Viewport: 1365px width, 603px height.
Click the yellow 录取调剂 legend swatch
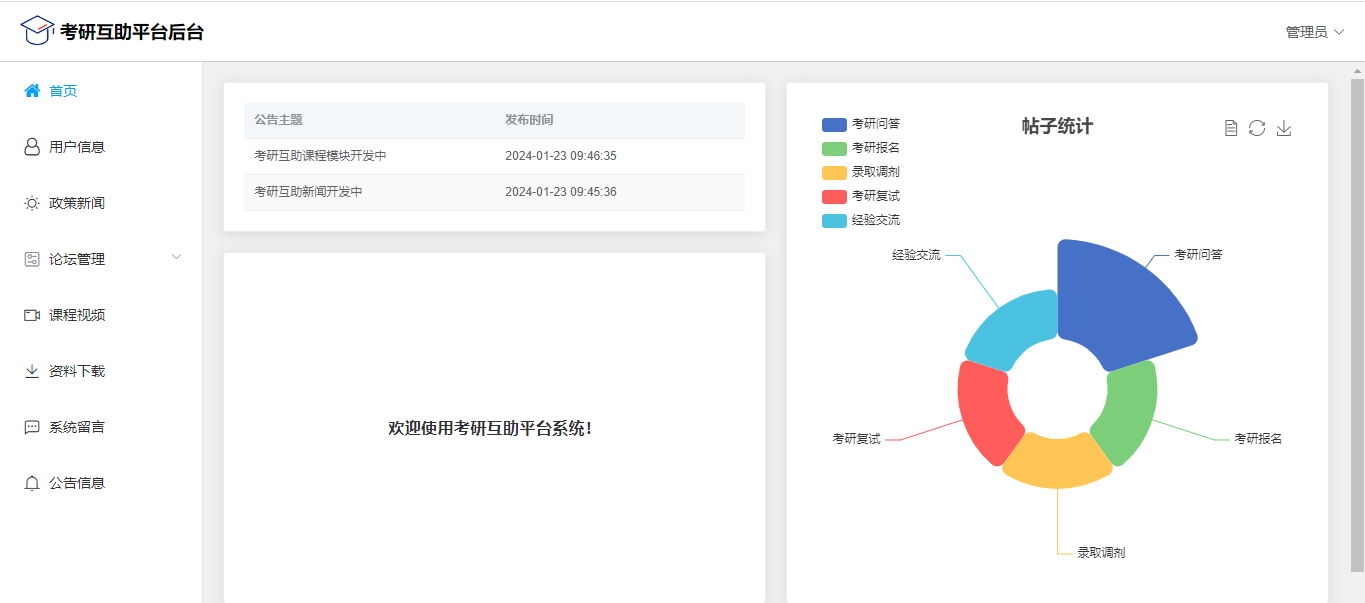click(834, 172)
